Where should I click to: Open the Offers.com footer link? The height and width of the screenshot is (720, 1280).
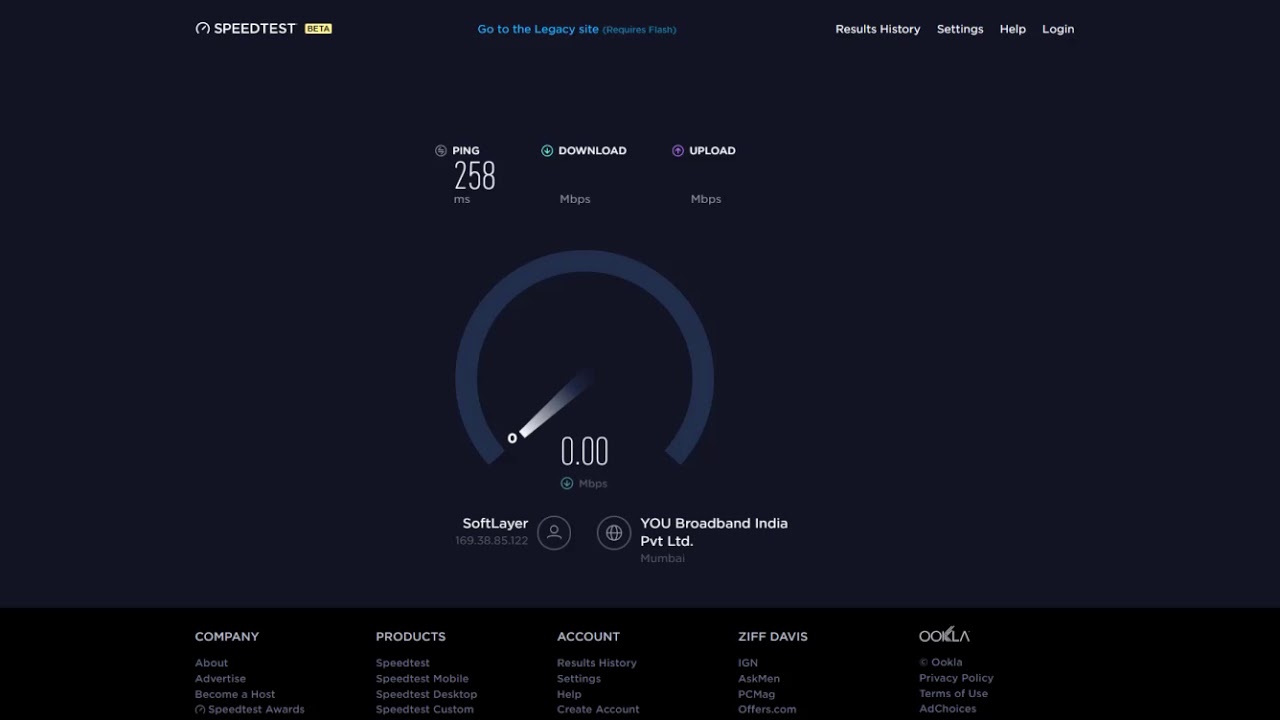[767, 709]
